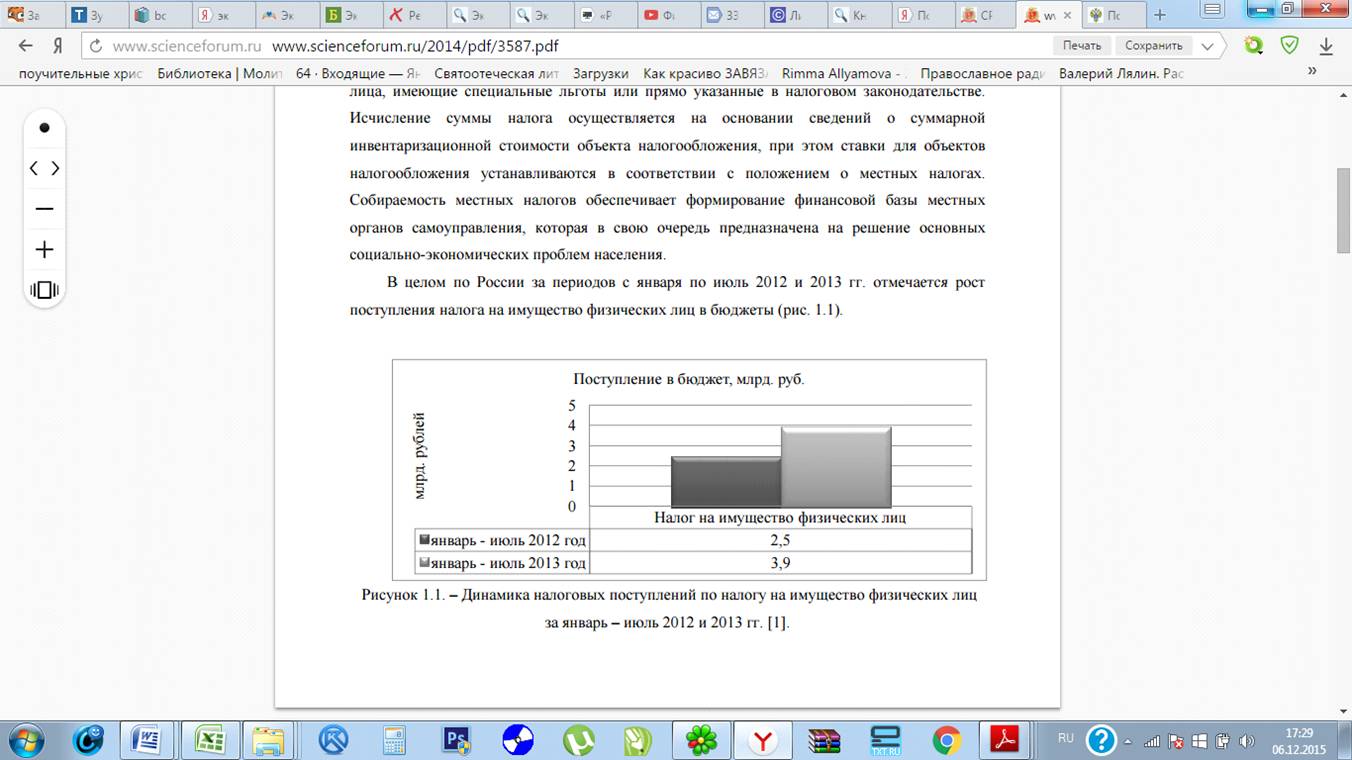Click the chart title 'Поступление в бюджет, млрд. руб.'

pos(689,379)
